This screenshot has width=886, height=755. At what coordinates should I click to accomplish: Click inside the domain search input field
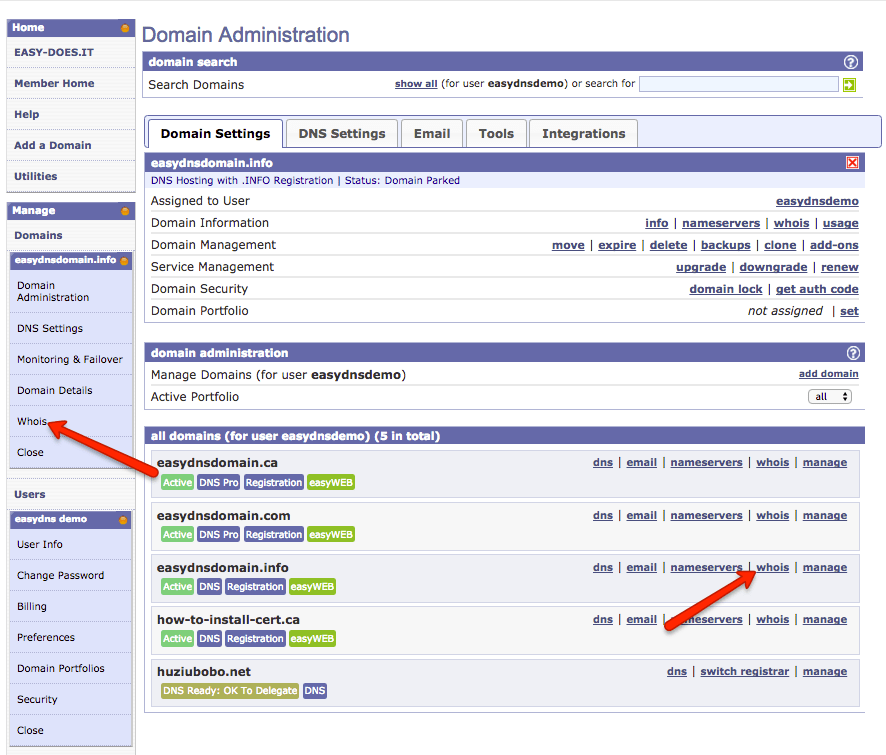click(x=738, y=84)
